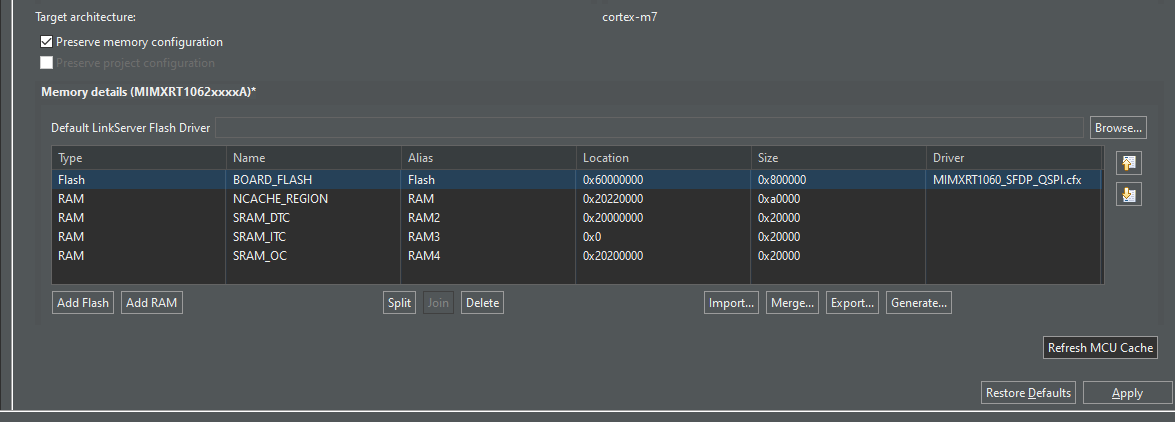Open the Import... memory dialog
1175x422 pixels.
click(x=731, y=303)
